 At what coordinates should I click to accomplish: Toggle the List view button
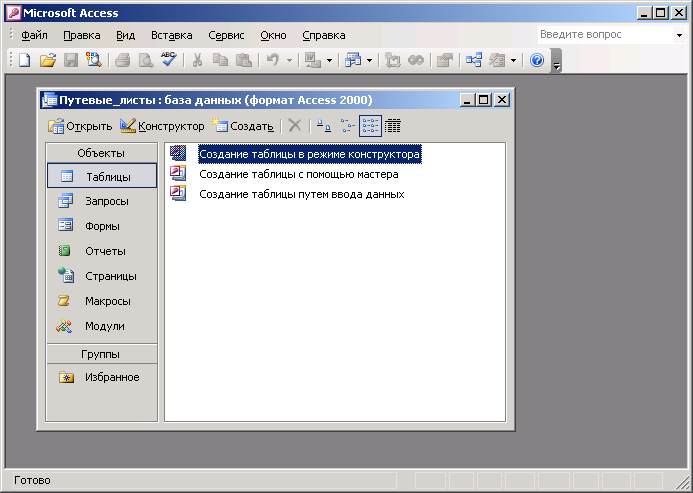click(370, 126)
